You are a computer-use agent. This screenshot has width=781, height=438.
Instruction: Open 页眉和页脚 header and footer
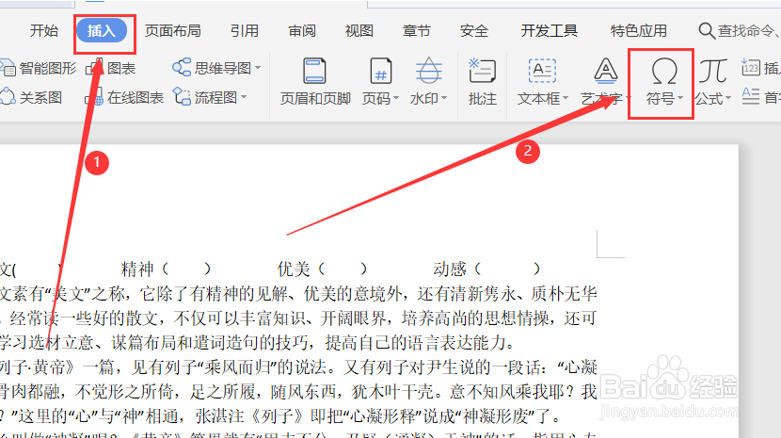(x=315, y=82)
